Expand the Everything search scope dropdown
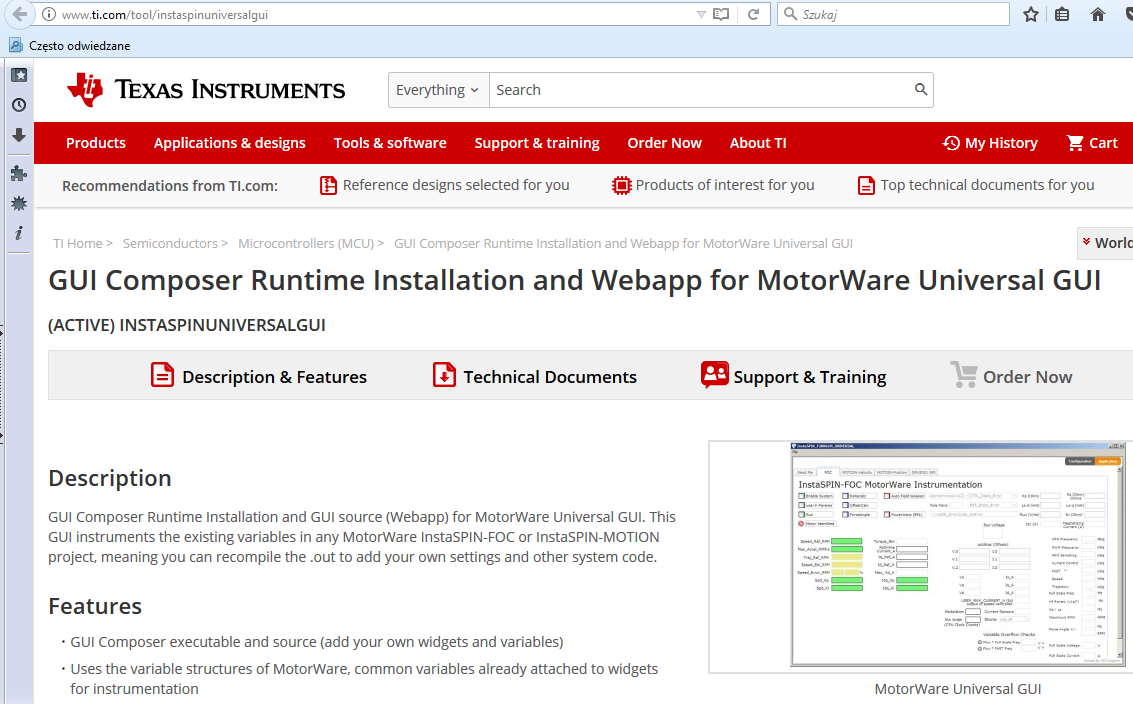Viewport: 1133px width, 704px height. coord(438,90)
